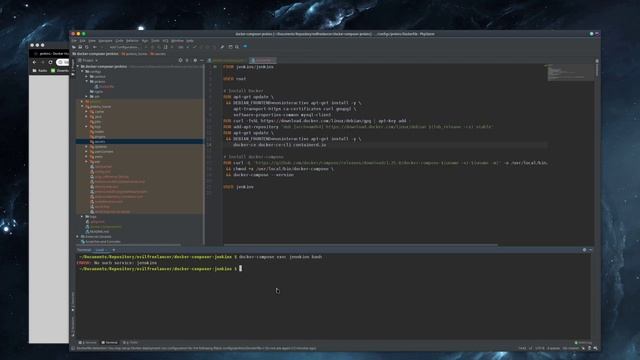
Task: Click the Open folder toolbar icon
Action: (74, 47)
